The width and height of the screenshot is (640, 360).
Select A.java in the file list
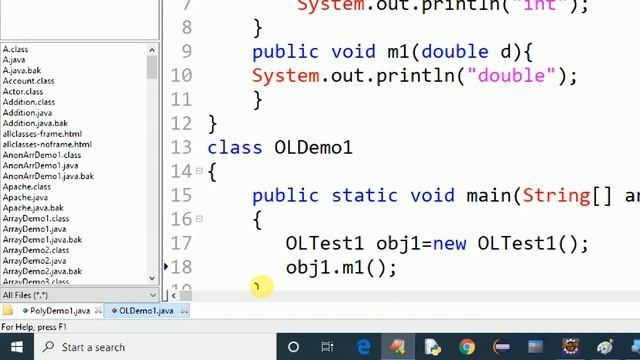click(14, 60)
